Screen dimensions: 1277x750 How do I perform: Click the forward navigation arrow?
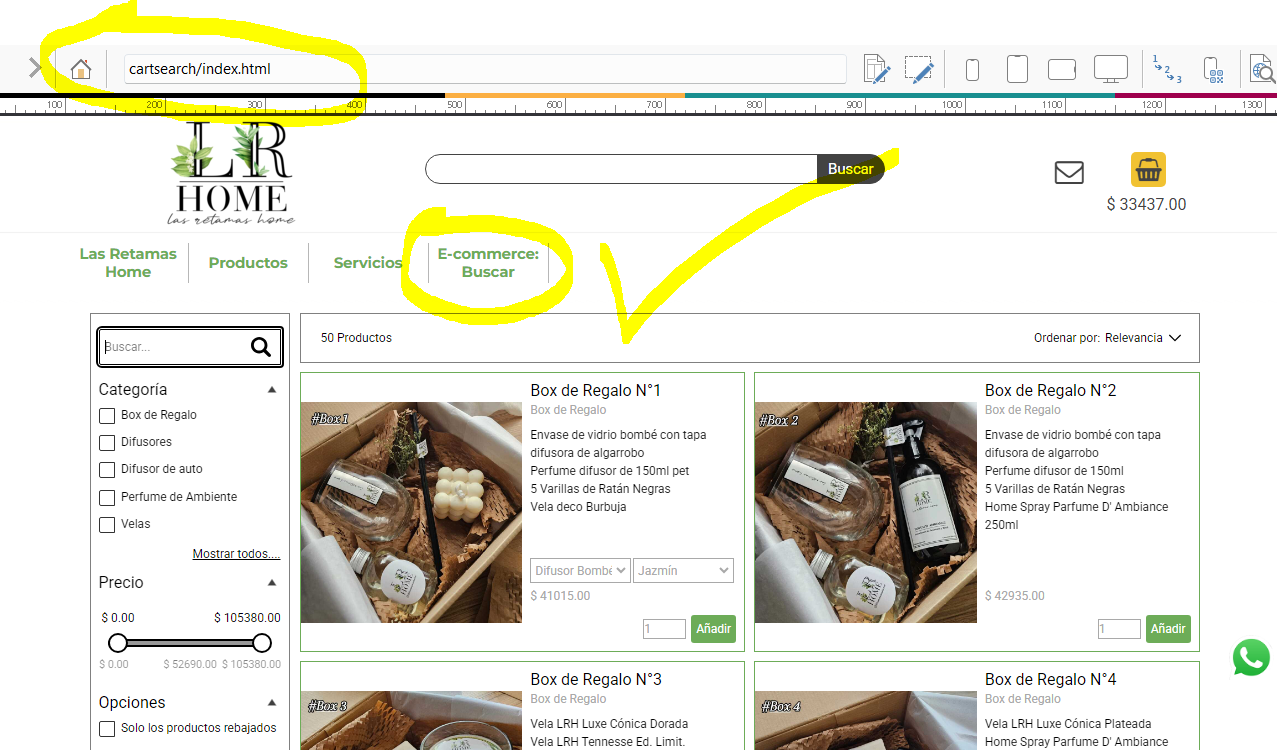(35, 68)
